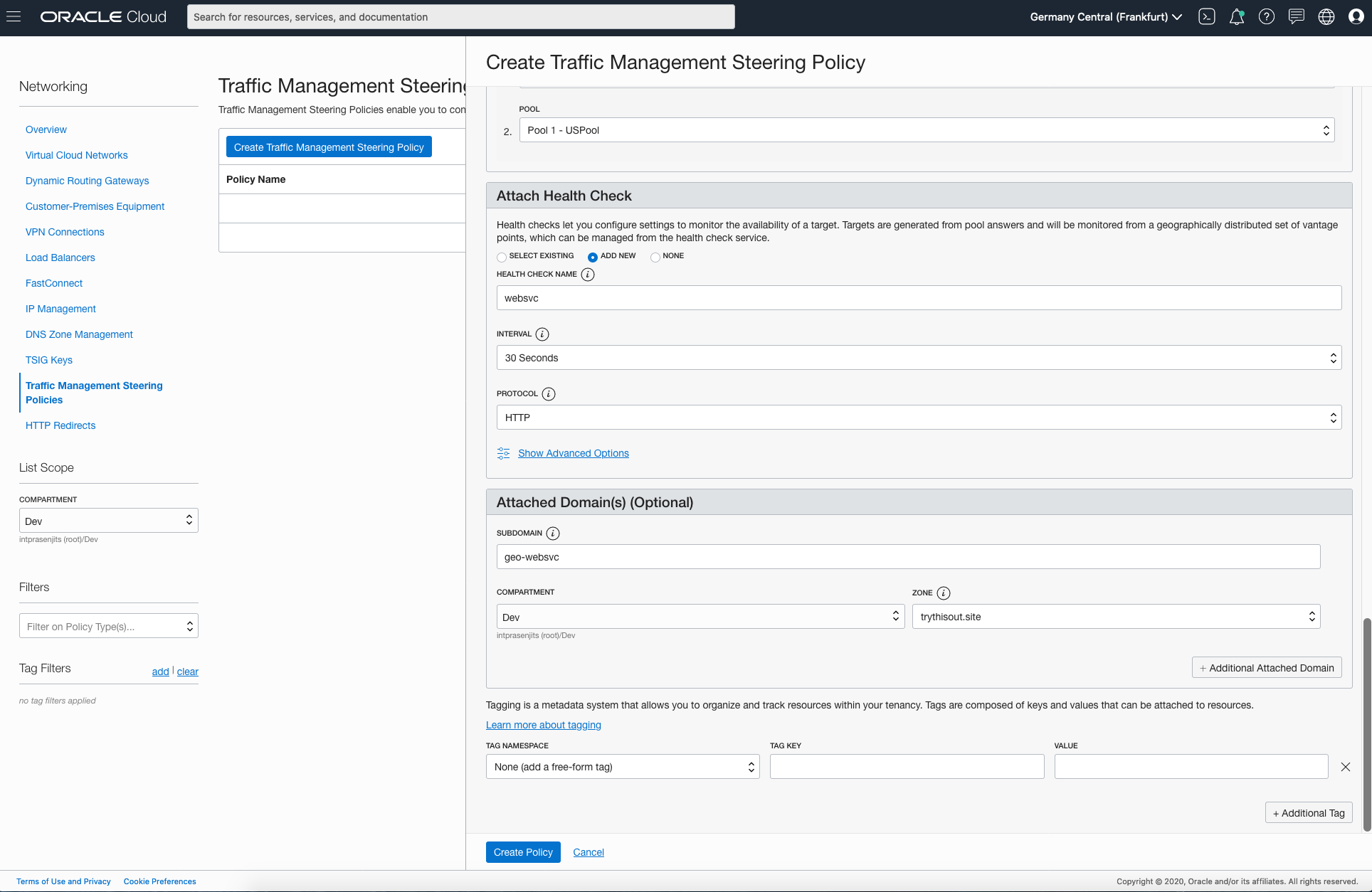Image resolution: width=1372 pixels, height=892 pixels.
Task: Open the user profile avatar menu
Action: [1356, 16]
